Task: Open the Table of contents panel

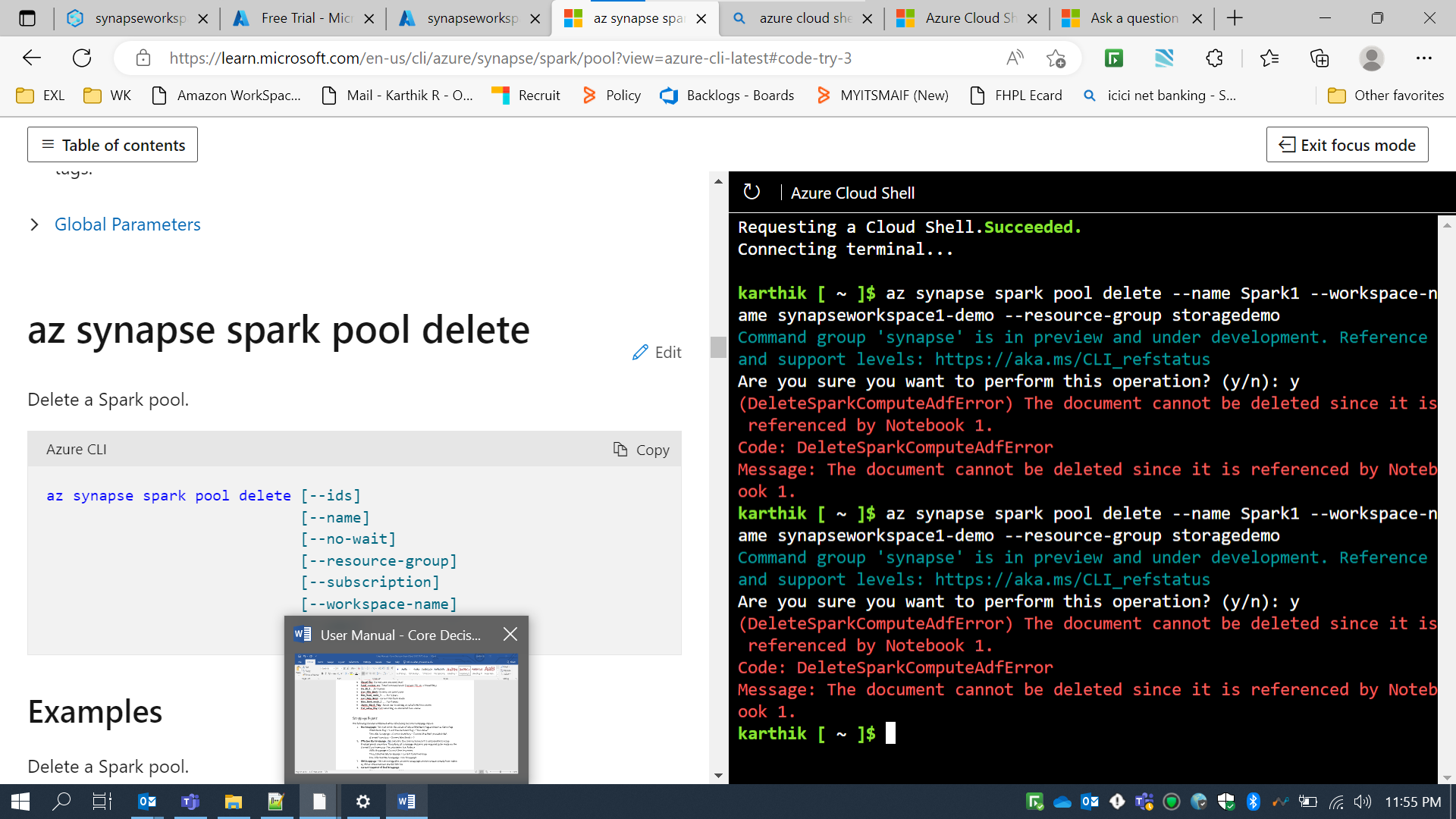Action: point(112,145)
